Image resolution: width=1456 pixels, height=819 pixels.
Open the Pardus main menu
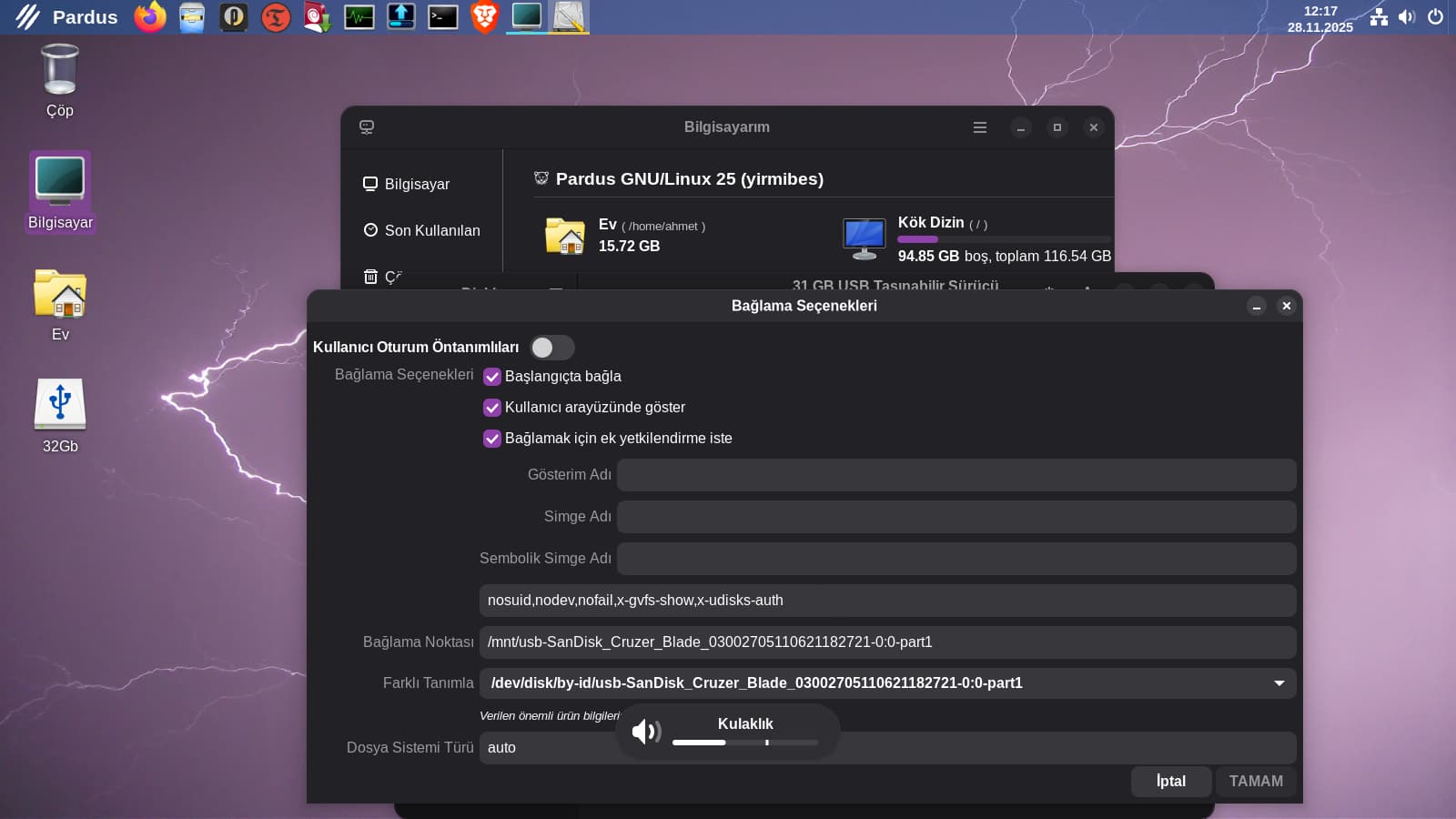coord(66,16)
